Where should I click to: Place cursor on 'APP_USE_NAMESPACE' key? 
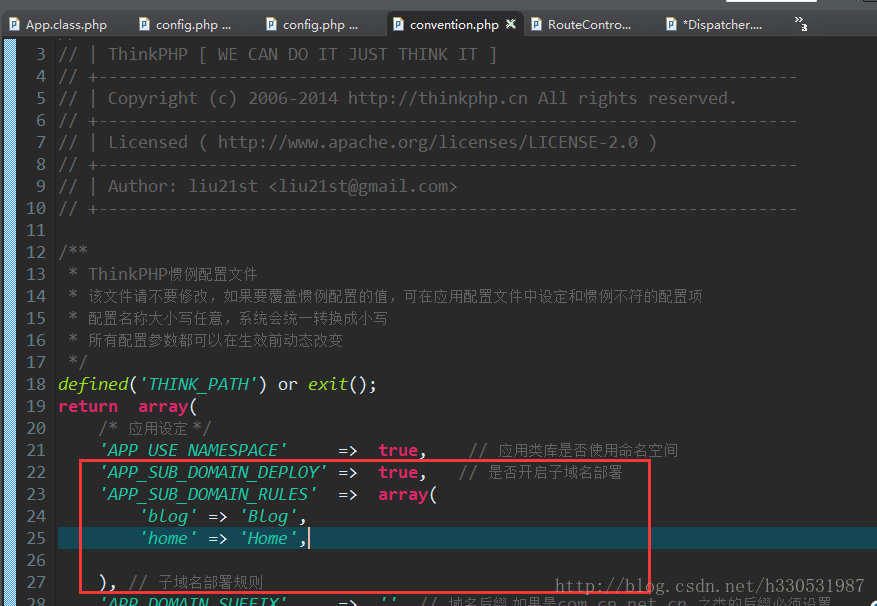(x=193, y=450)
